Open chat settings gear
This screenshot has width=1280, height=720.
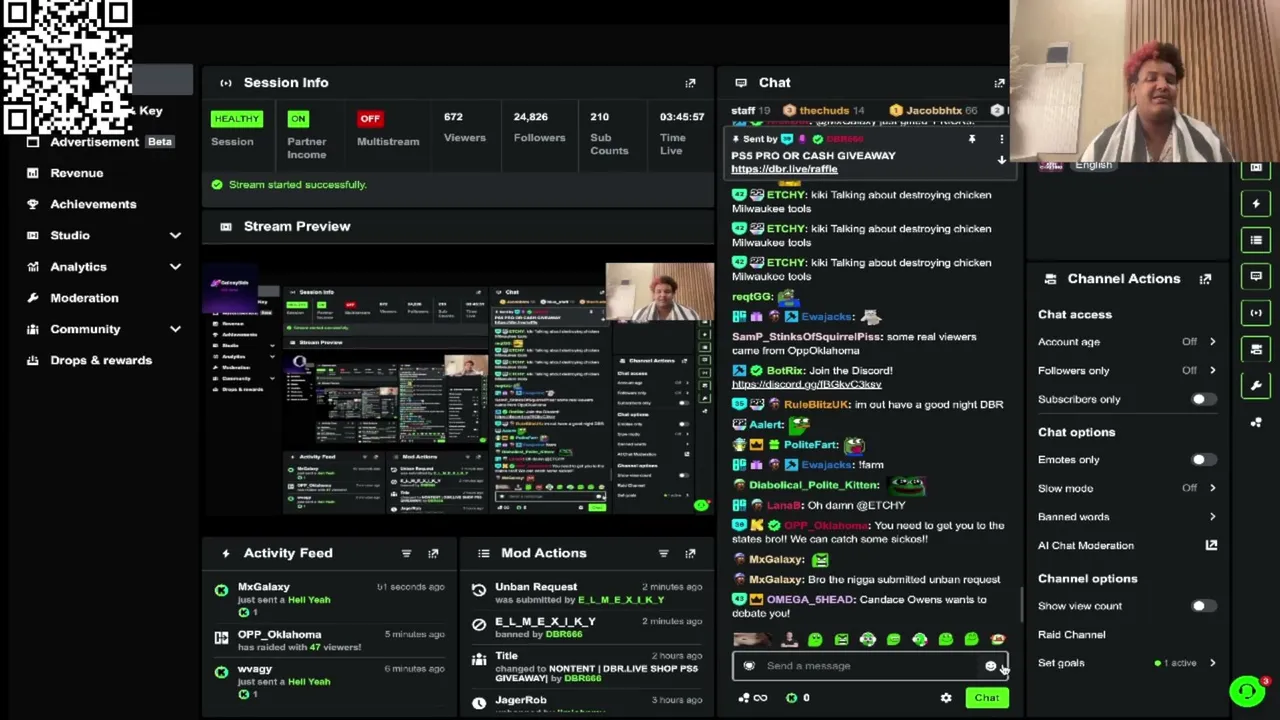click(x=946, y=698)
